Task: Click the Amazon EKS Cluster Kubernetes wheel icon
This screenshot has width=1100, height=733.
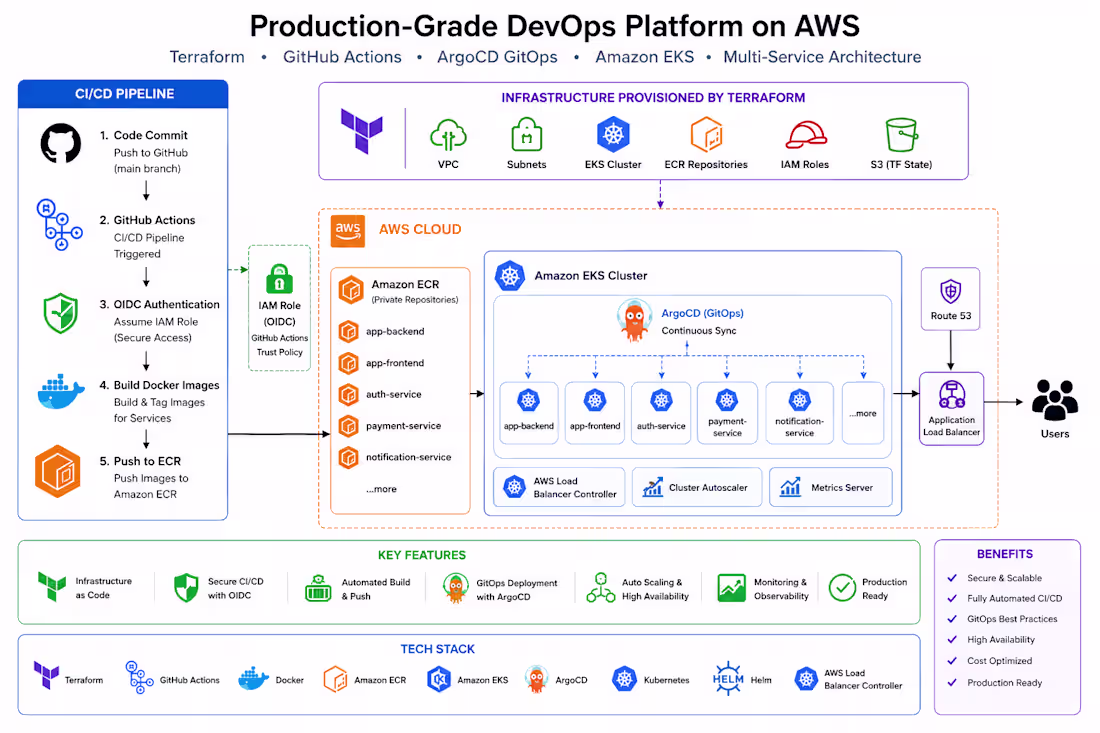Action: [510, 276]
